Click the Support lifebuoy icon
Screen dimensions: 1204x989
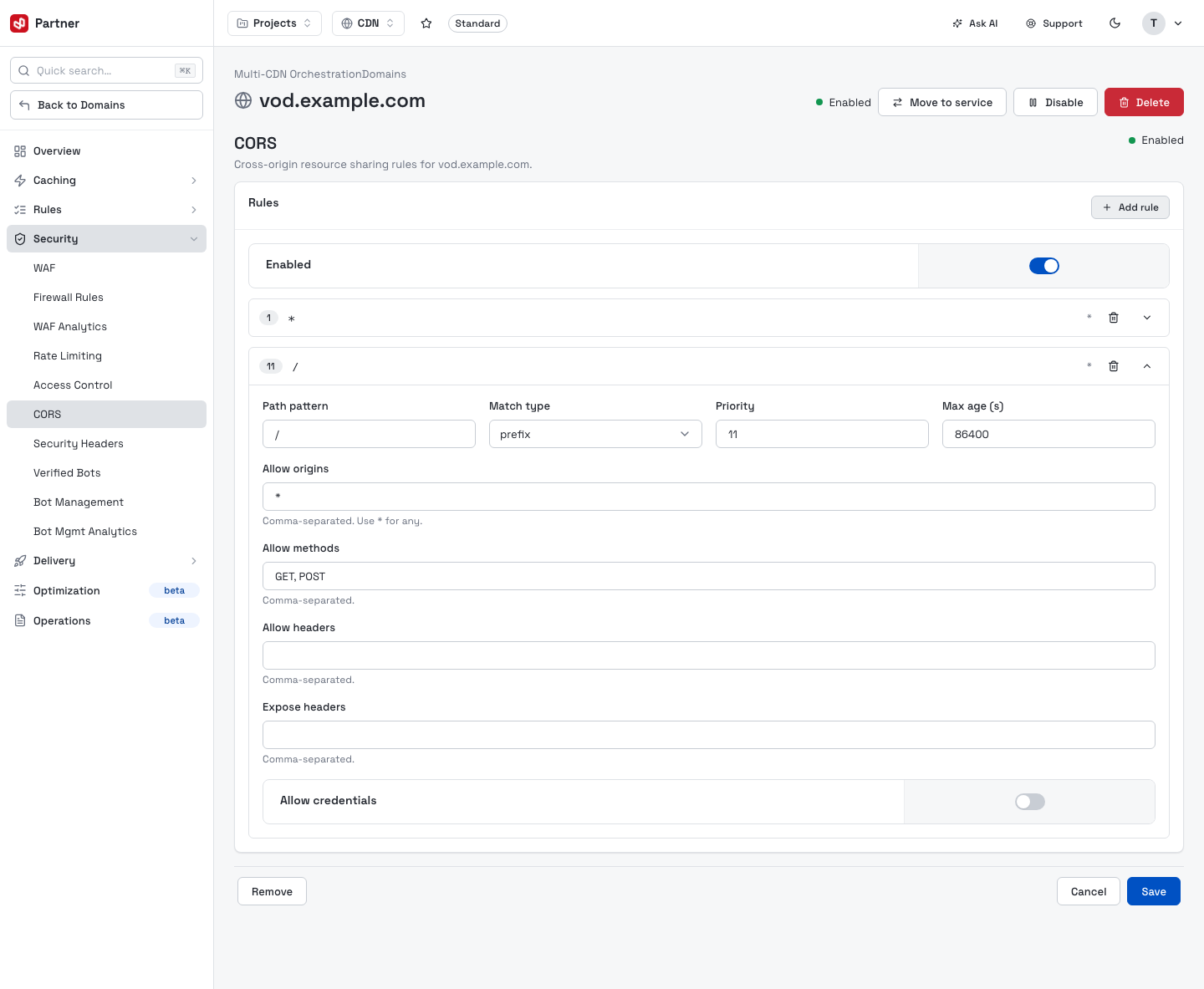tap(1031, 23)
